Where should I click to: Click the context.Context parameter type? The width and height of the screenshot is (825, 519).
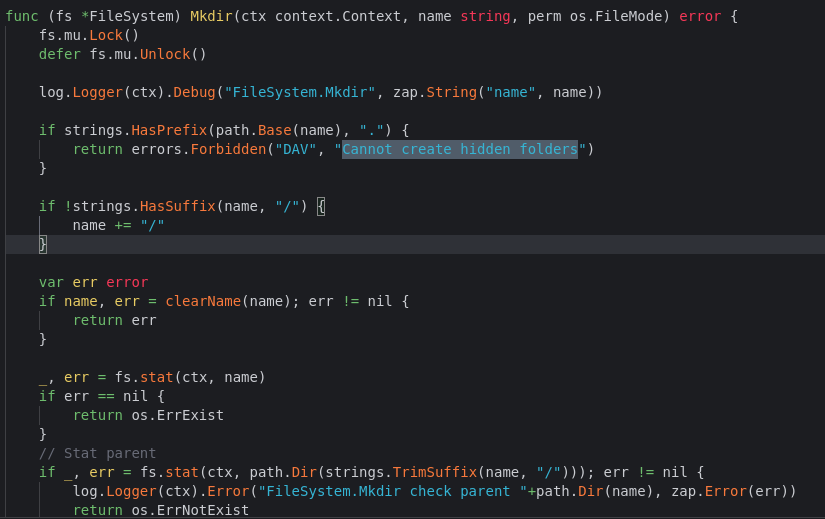point(338,16)
